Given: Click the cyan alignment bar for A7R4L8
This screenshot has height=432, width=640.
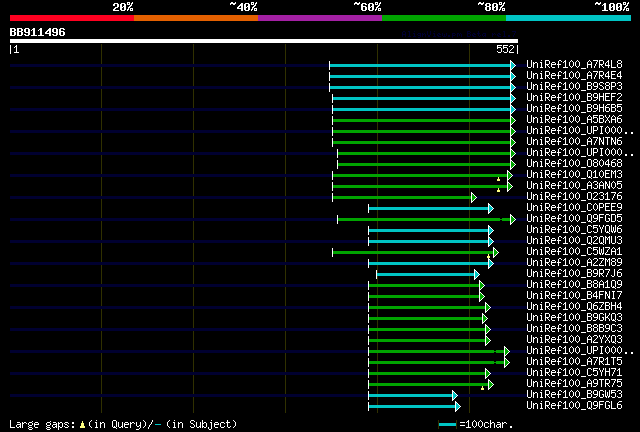Looking at the screenshot, I should 420,65.
